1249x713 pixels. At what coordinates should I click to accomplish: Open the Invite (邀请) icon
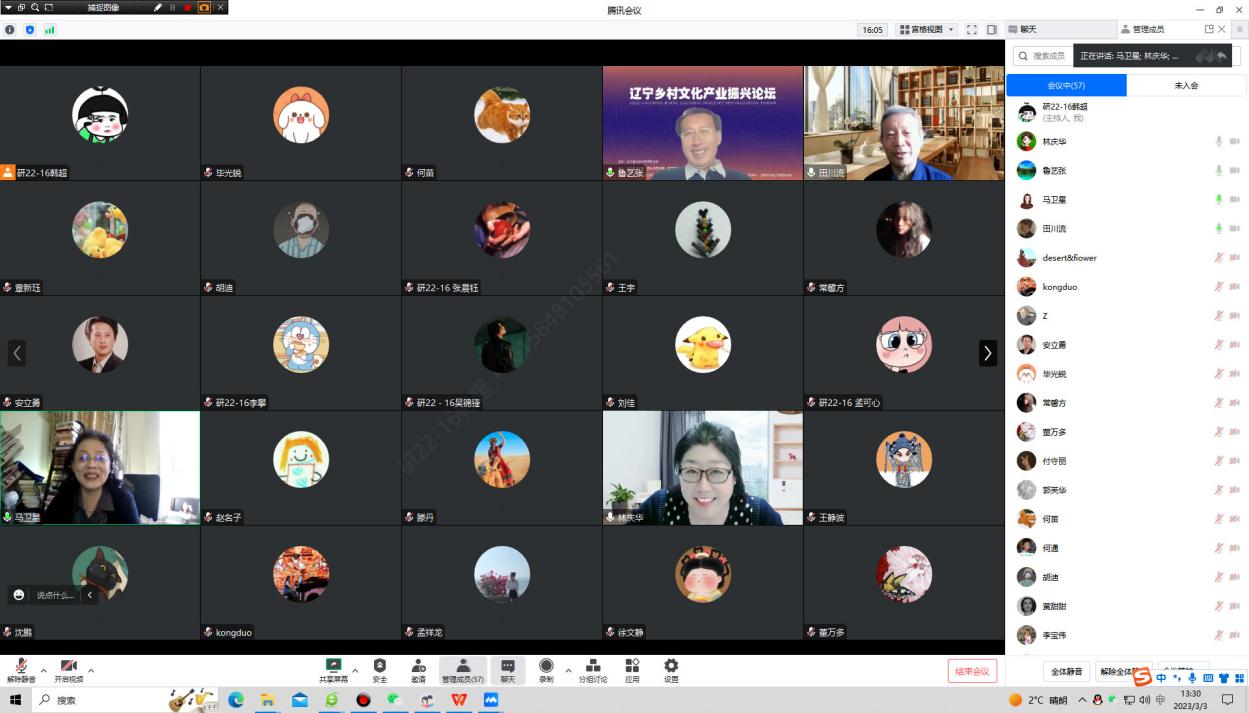[418, 669]
